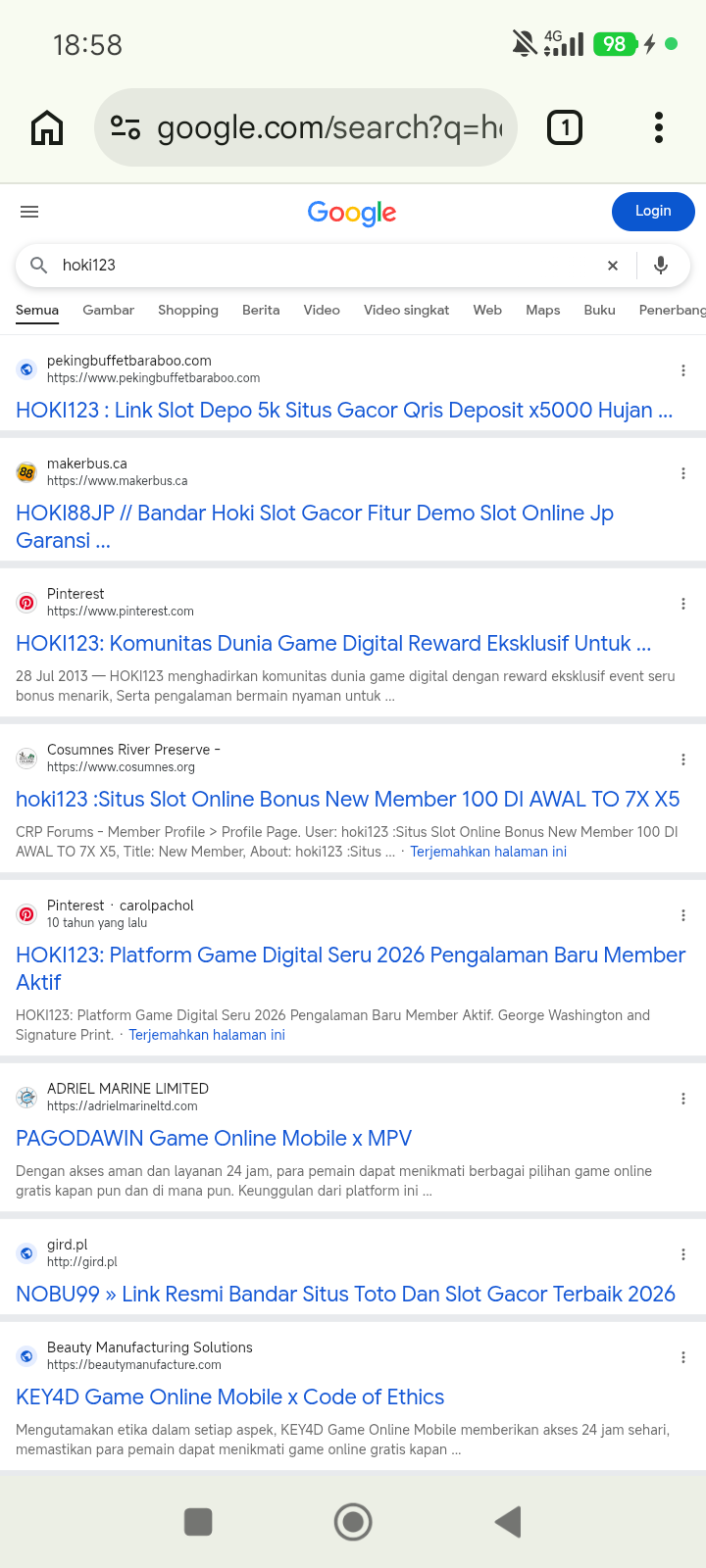
Task: Switch to the Video tab
Action: [322, 310]
